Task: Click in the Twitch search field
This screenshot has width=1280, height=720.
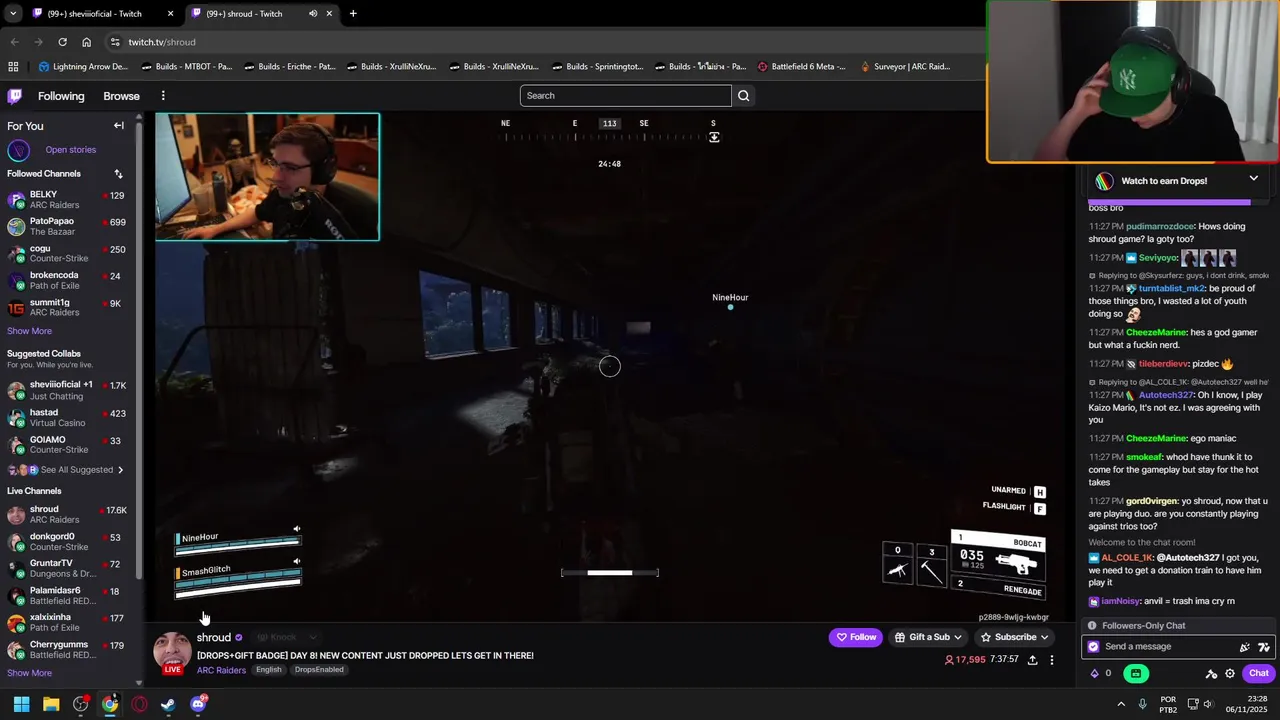Action: pyautogui.click(x=626, y=96)
